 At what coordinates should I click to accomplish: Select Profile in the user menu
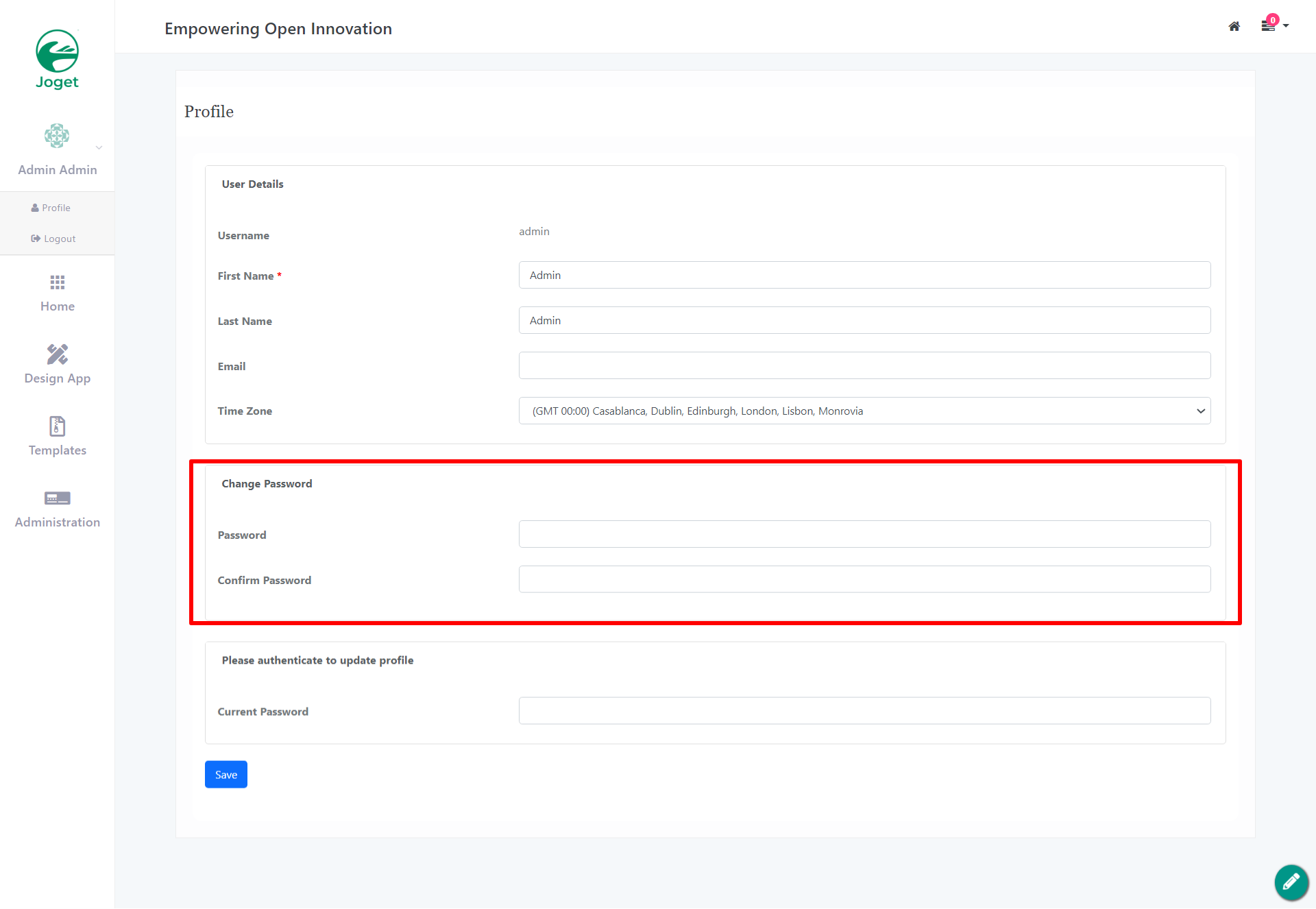(51, 208)
